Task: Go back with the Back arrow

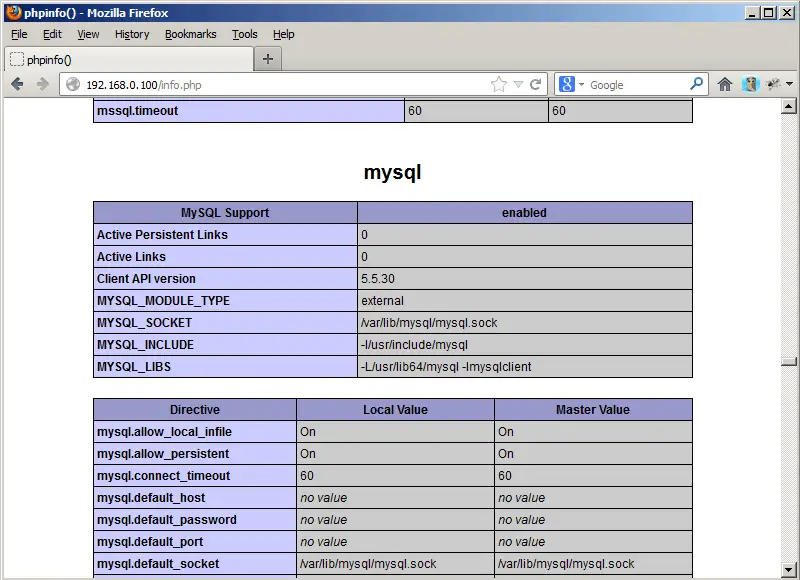Action: [x=17, y=84]
